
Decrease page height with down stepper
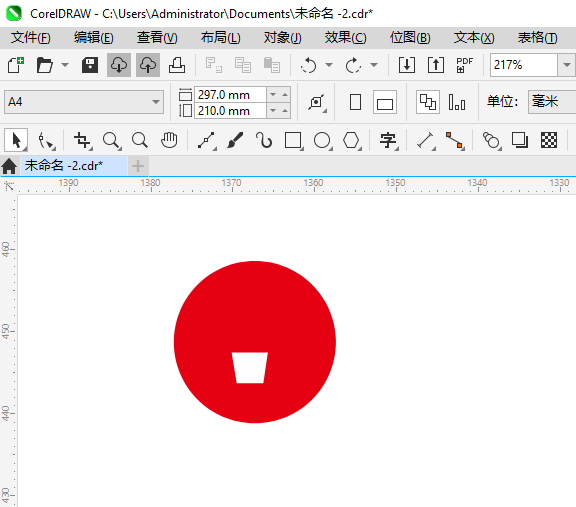pos(273,111)
